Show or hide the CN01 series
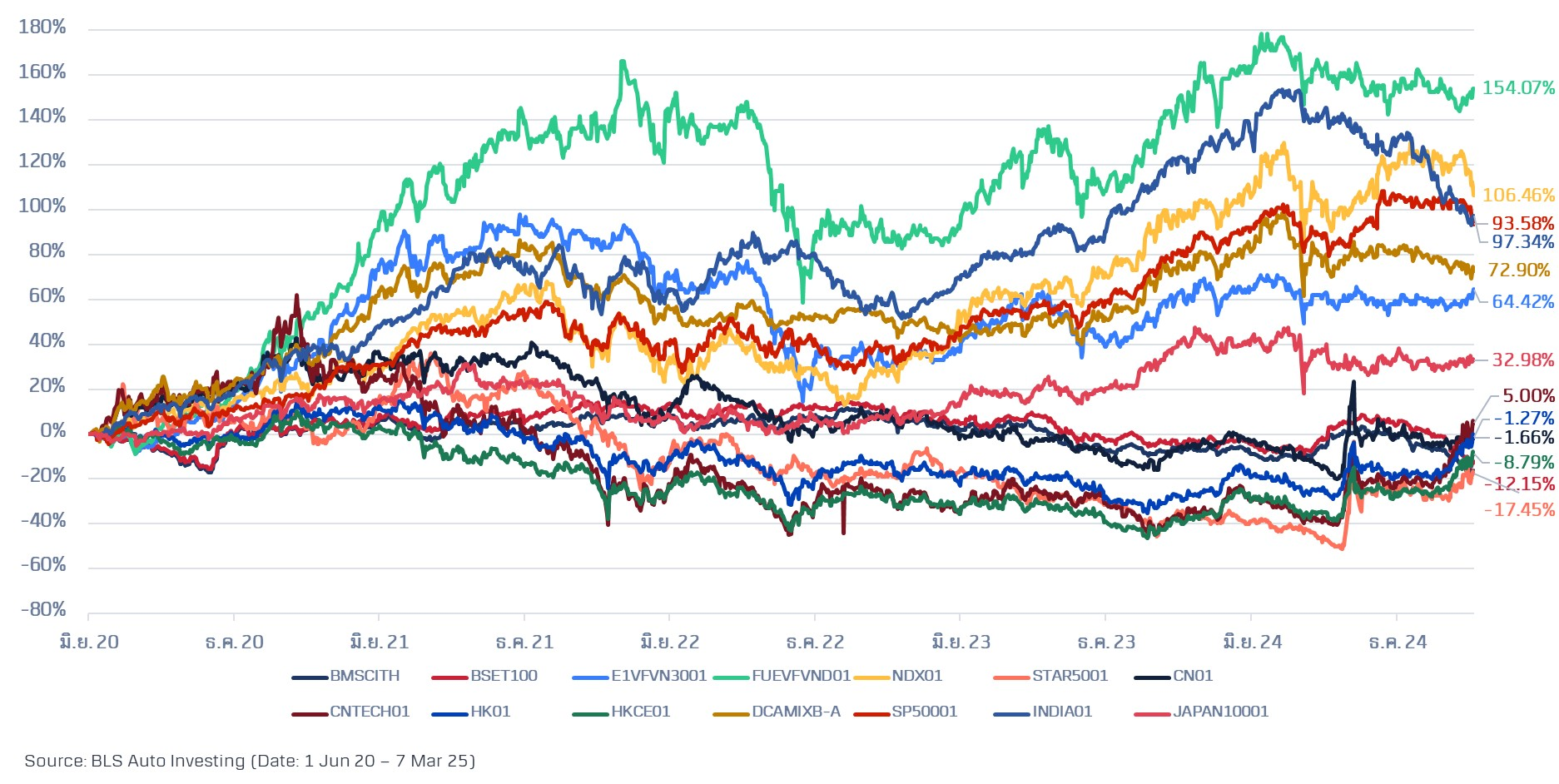The width and height of the screenshot is (1559, 784). pyautogui.click(x=1192, y=676)
